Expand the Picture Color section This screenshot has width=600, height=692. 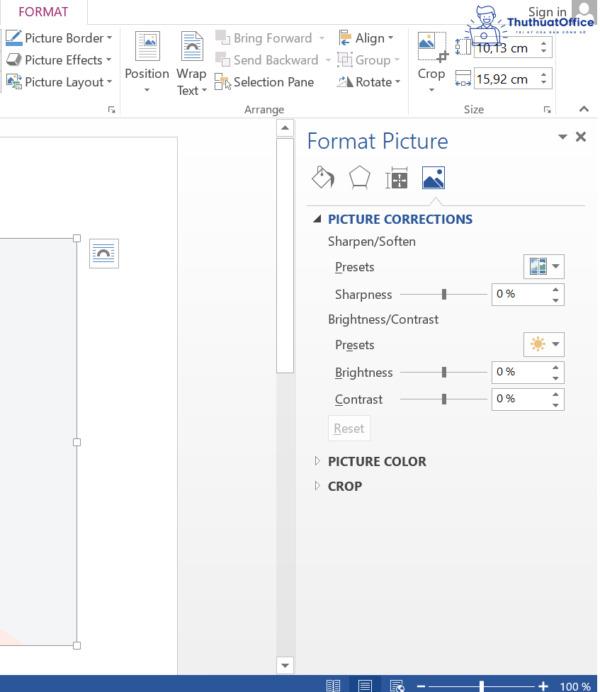pos(376,461)
